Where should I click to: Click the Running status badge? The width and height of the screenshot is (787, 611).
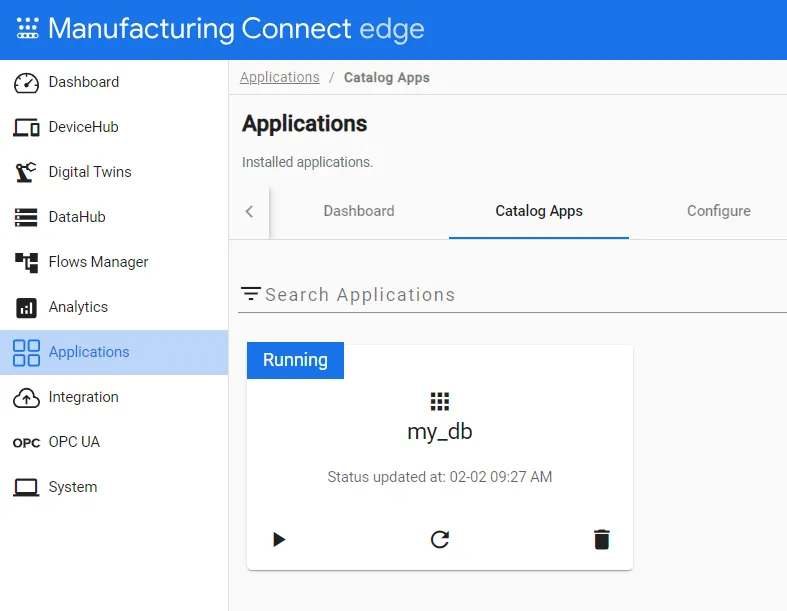[295, 360]
